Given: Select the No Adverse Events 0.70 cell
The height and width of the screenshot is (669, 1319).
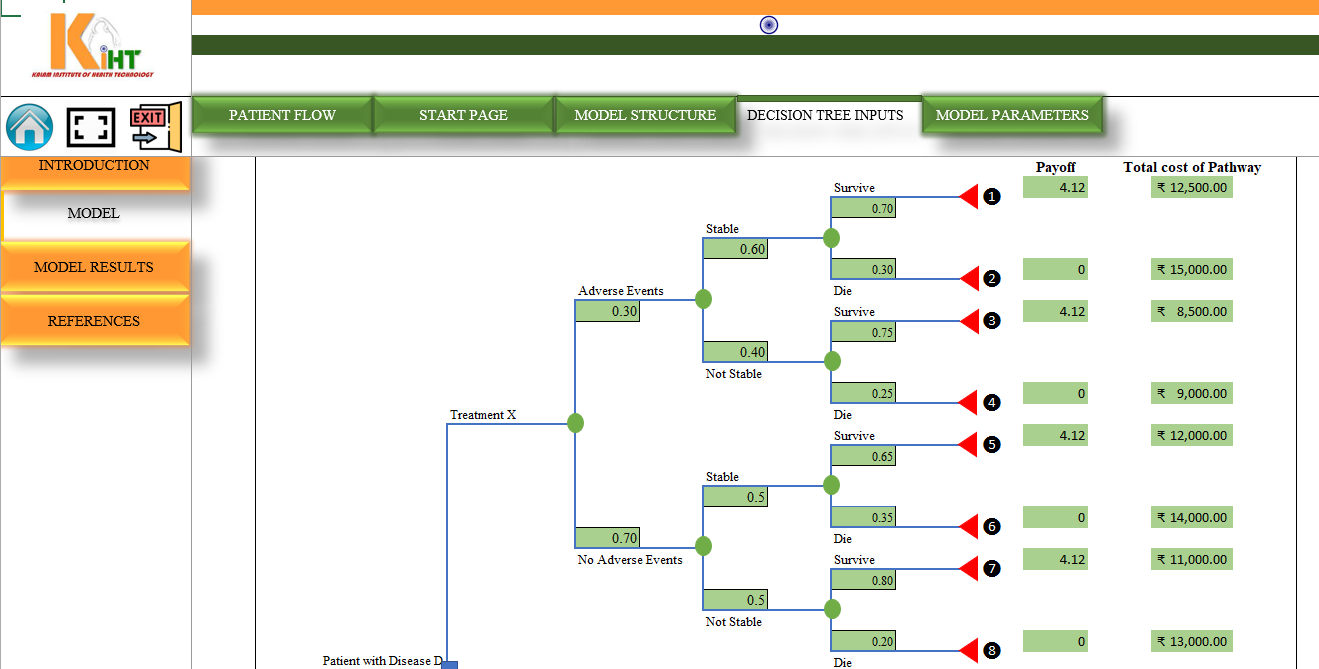Looking at the screenshot, I should (607, 538).
